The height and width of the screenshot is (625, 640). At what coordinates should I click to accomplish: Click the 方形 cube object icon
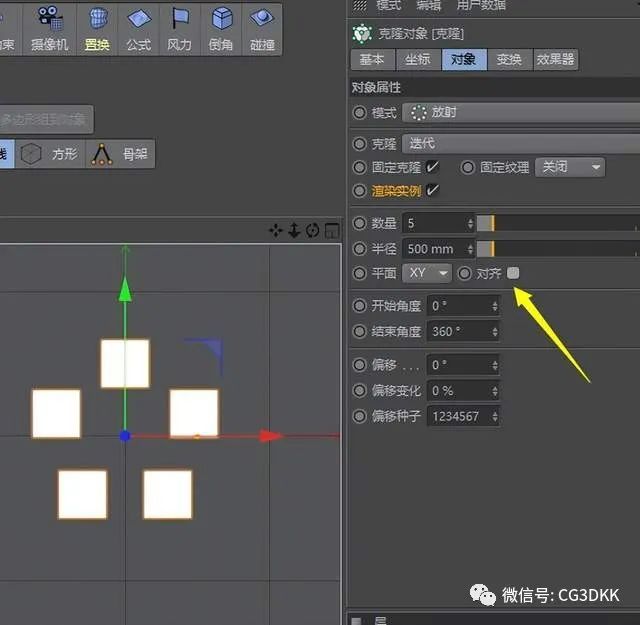(31, 154)
